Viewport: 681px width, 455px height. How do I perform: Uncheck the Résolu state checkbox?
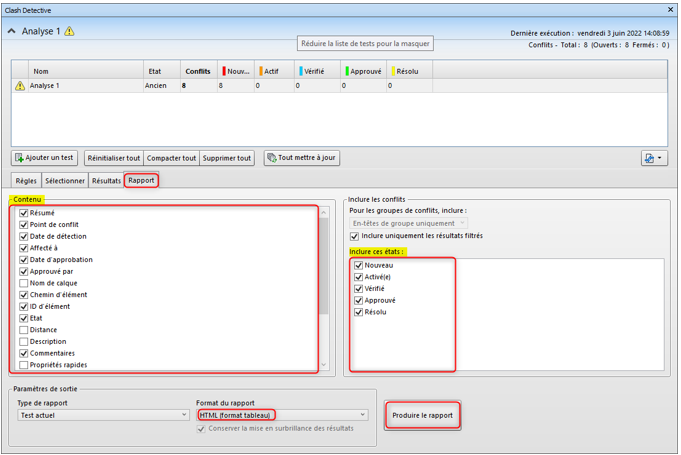tap(359, 312)
